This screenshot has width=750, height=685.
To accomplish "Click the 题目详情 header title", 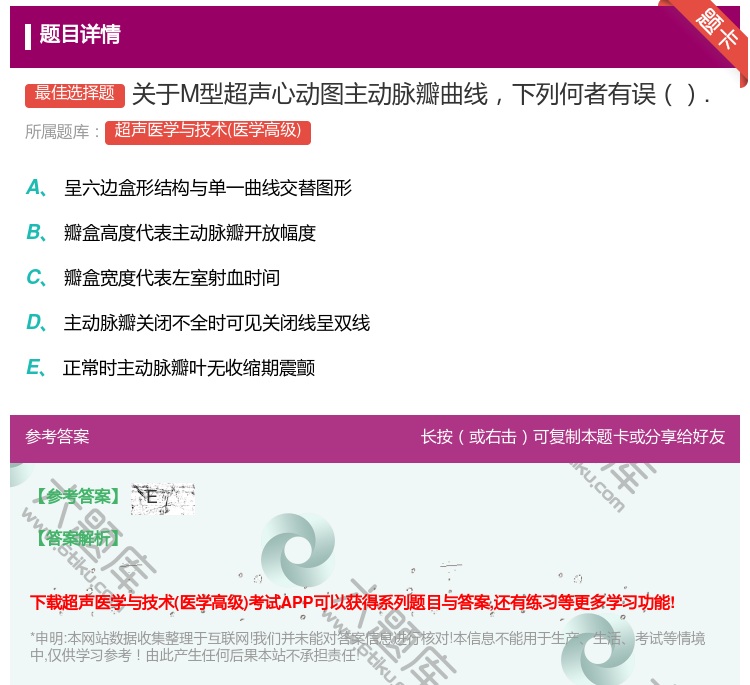I will coord(80,34).
